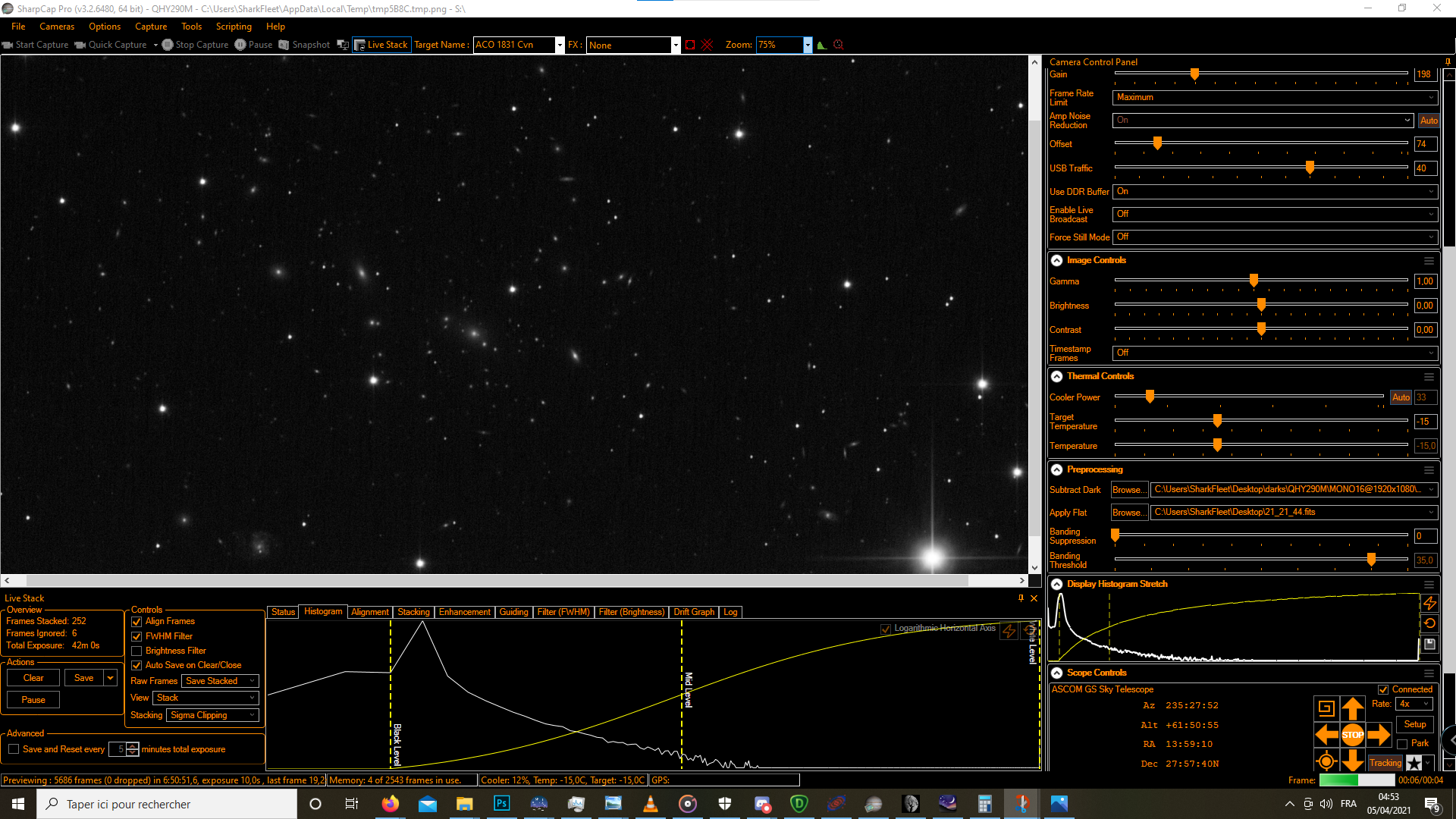This screenshot has height=819, width=1456.
Task: Disable the FWHM Filter checkbox
Action: 136,636
